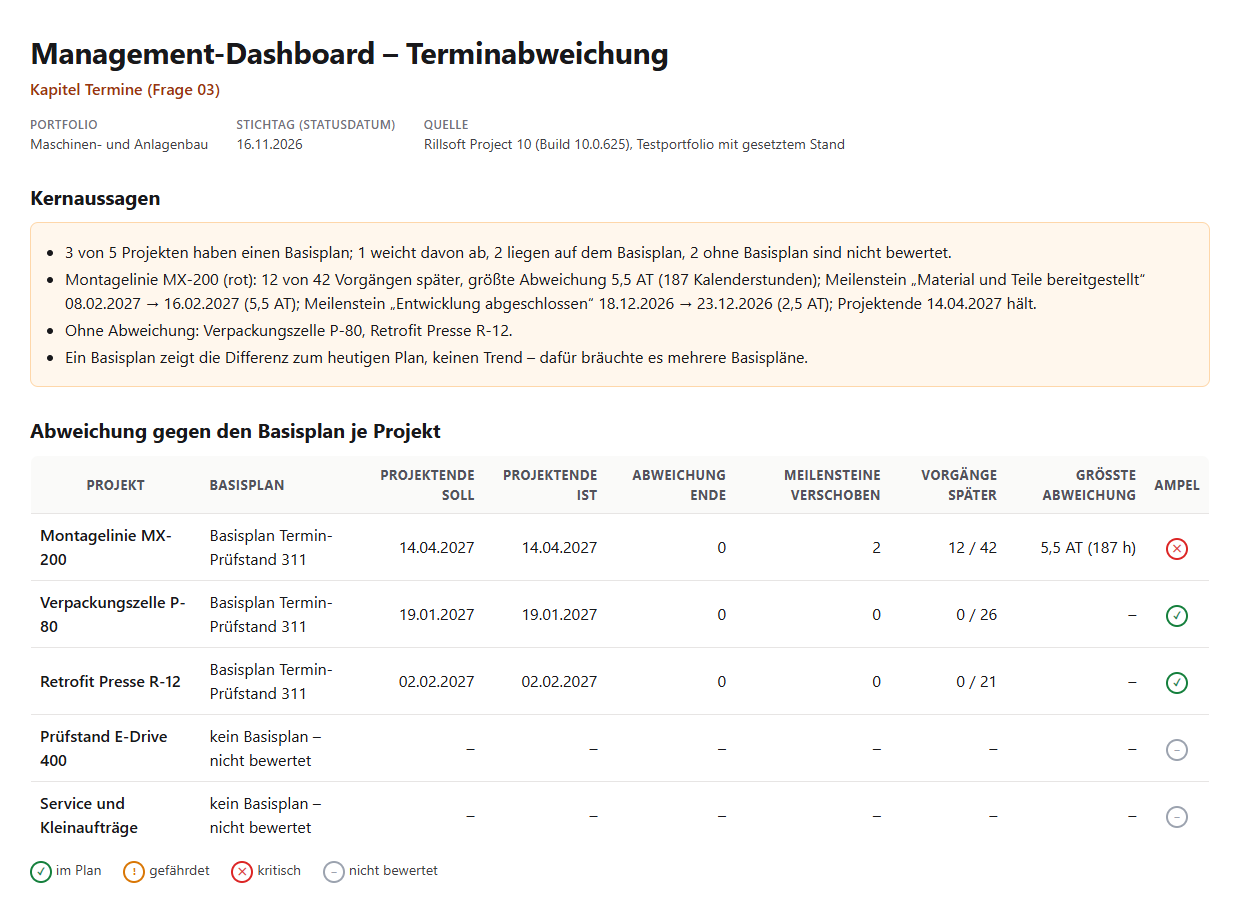Click the bullet 'Ohne Abweichung: Verpackungszelle P-80'
Screen dimensions: 1240x898
289,331
